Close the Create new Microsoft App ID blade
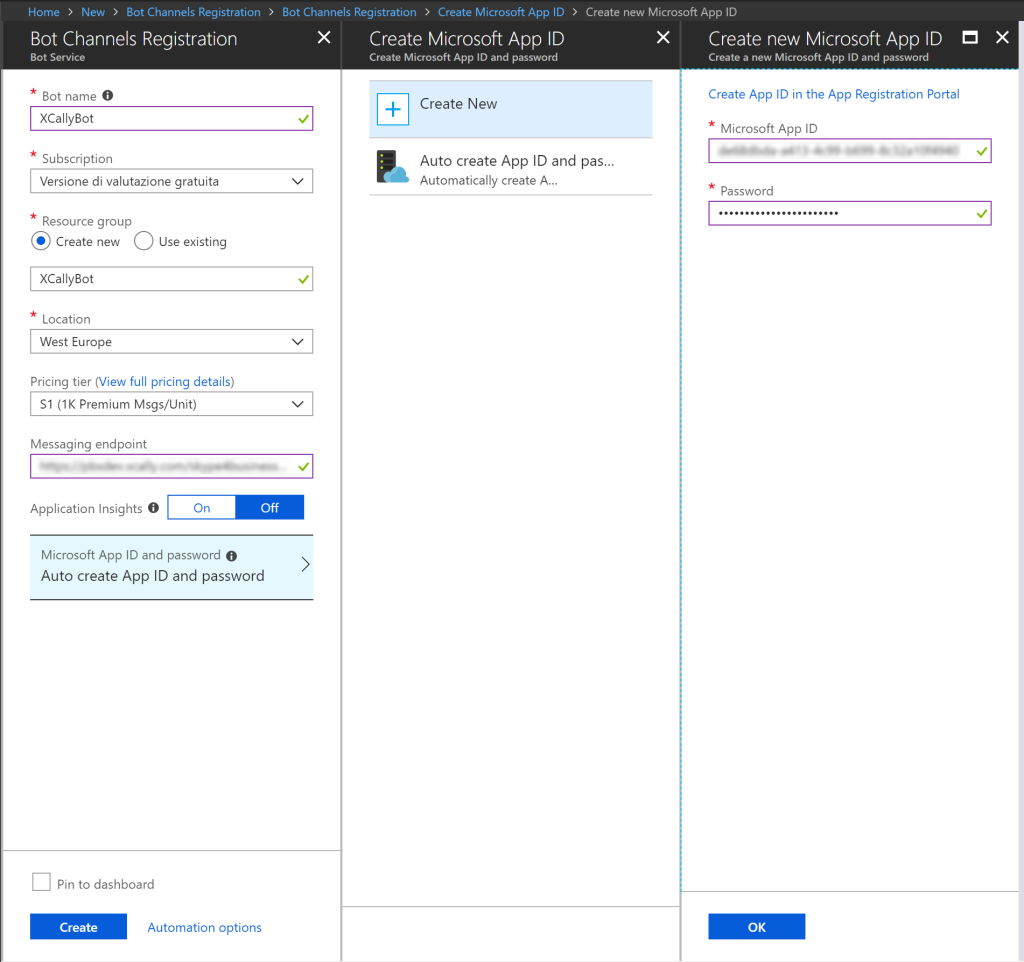 [x=1002, y=37]
